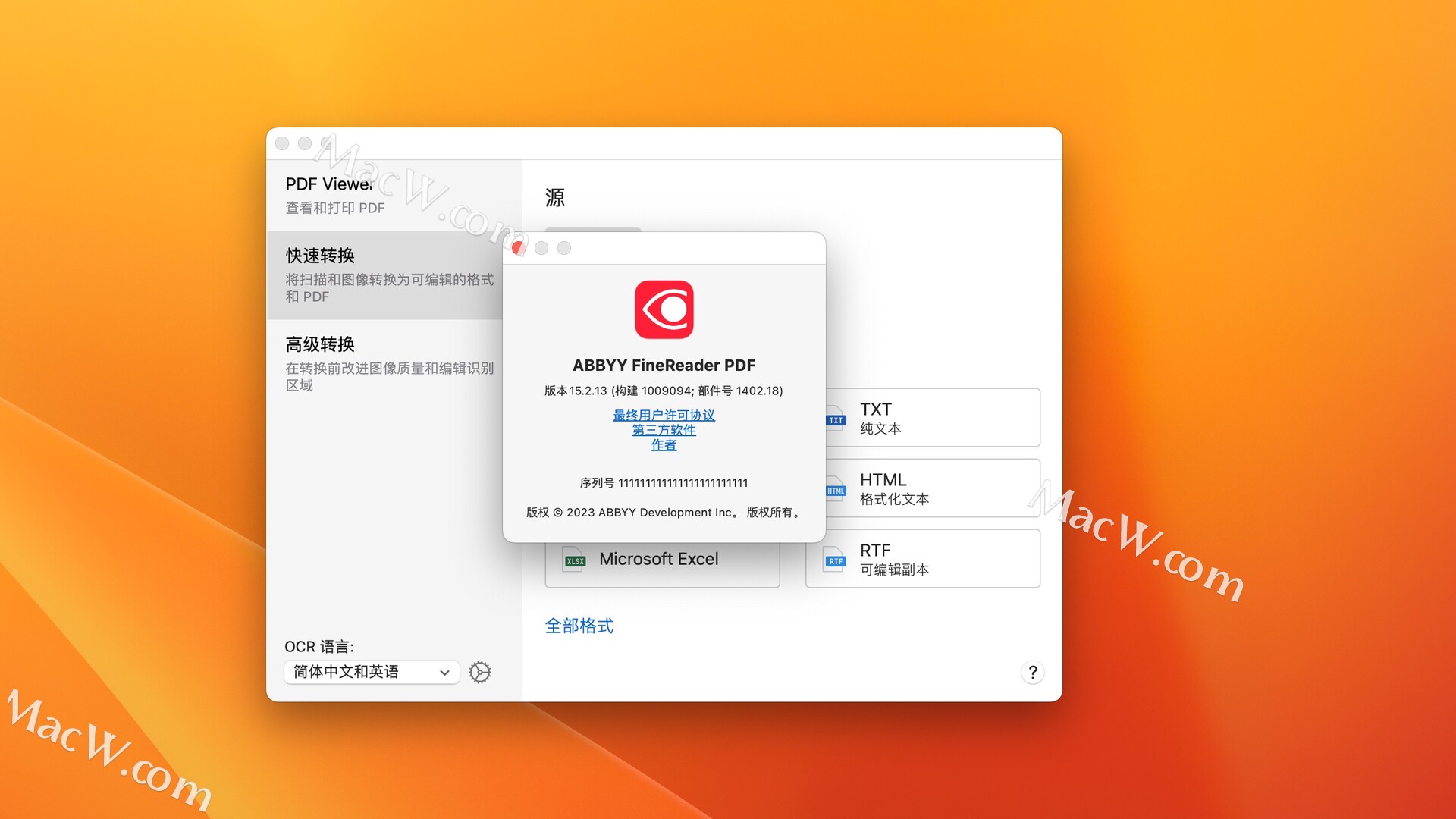The height and width of the screenshot is (819, 1456).
Task: Open OCR language settings via gear icon
Action: (x=481, y=672)
